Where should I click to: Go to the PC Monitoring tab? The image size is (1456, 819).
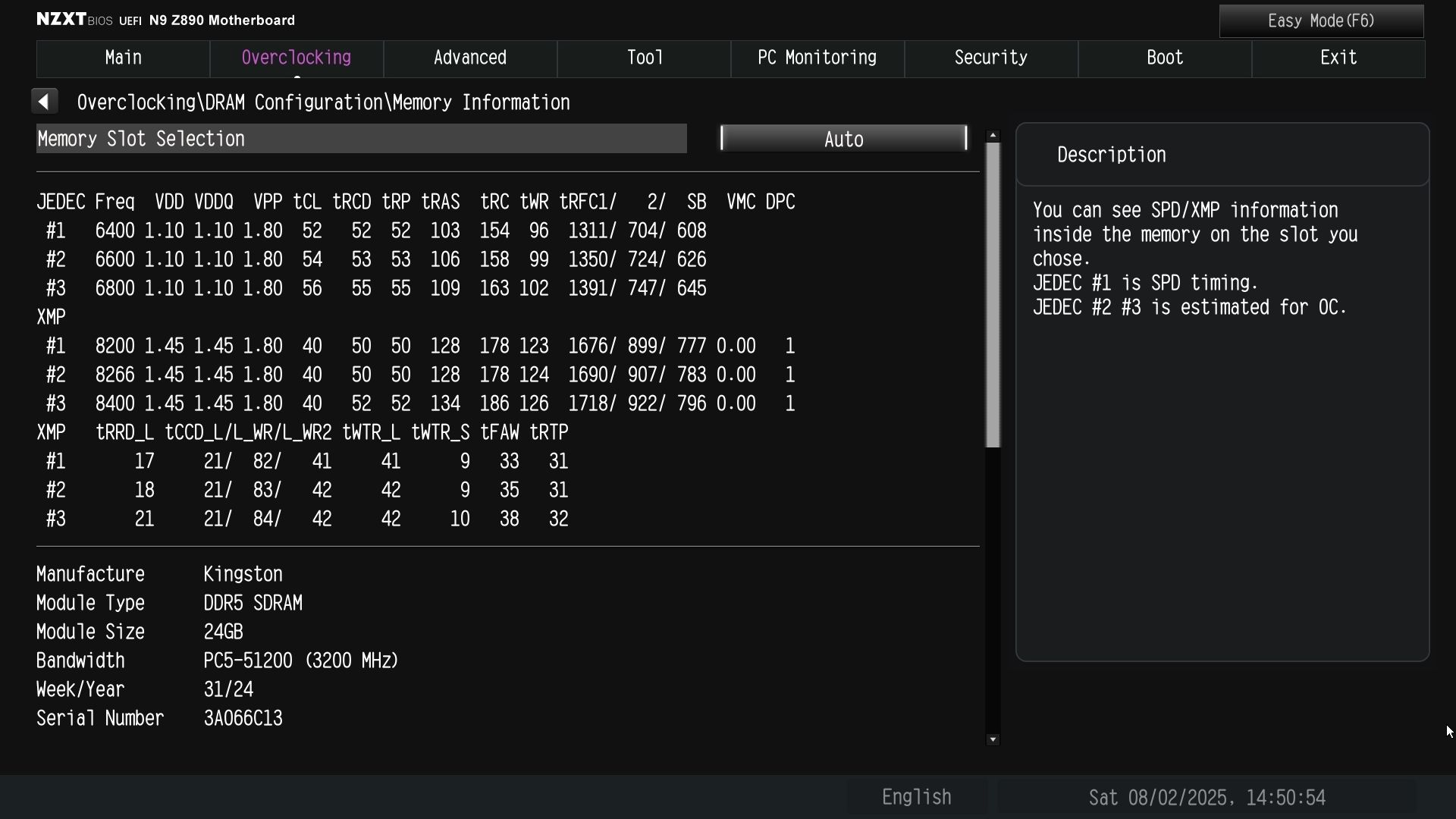pyautogui.click(x=817, y=58)
